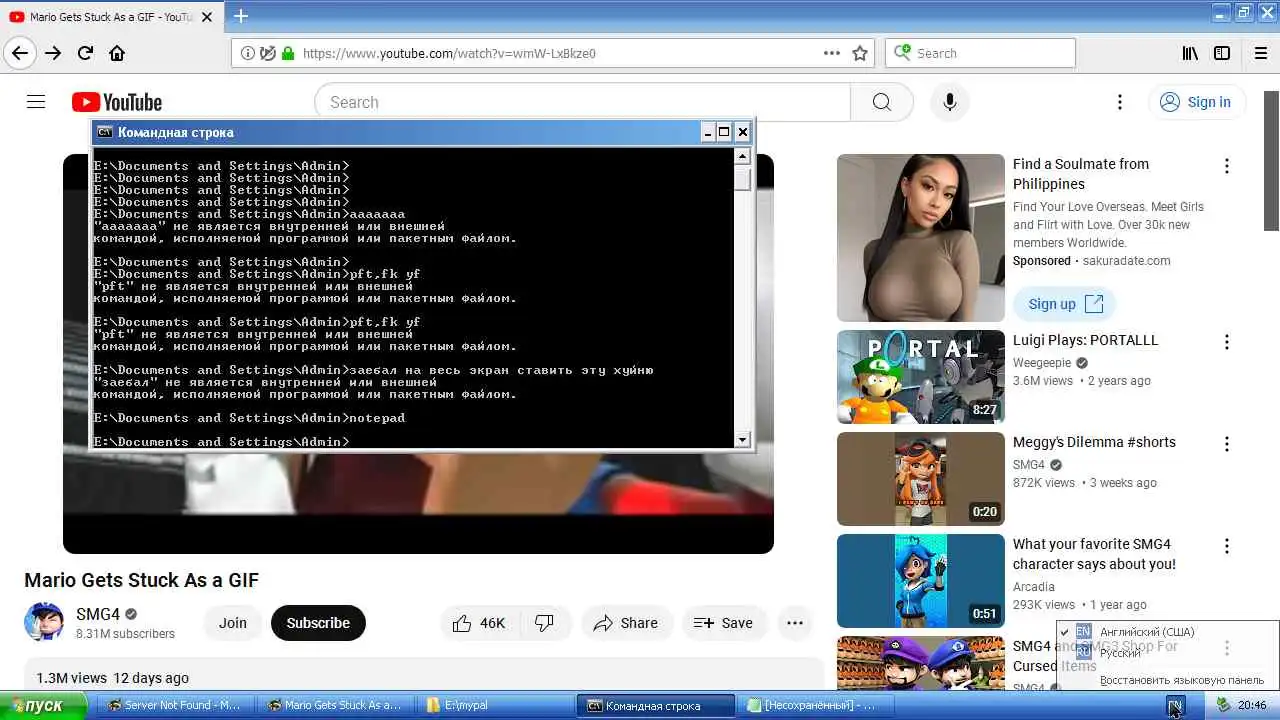Open What your favorite SMG4 character thumbnail
This screenshot has height=720, width=1280.
click(921, 581)
